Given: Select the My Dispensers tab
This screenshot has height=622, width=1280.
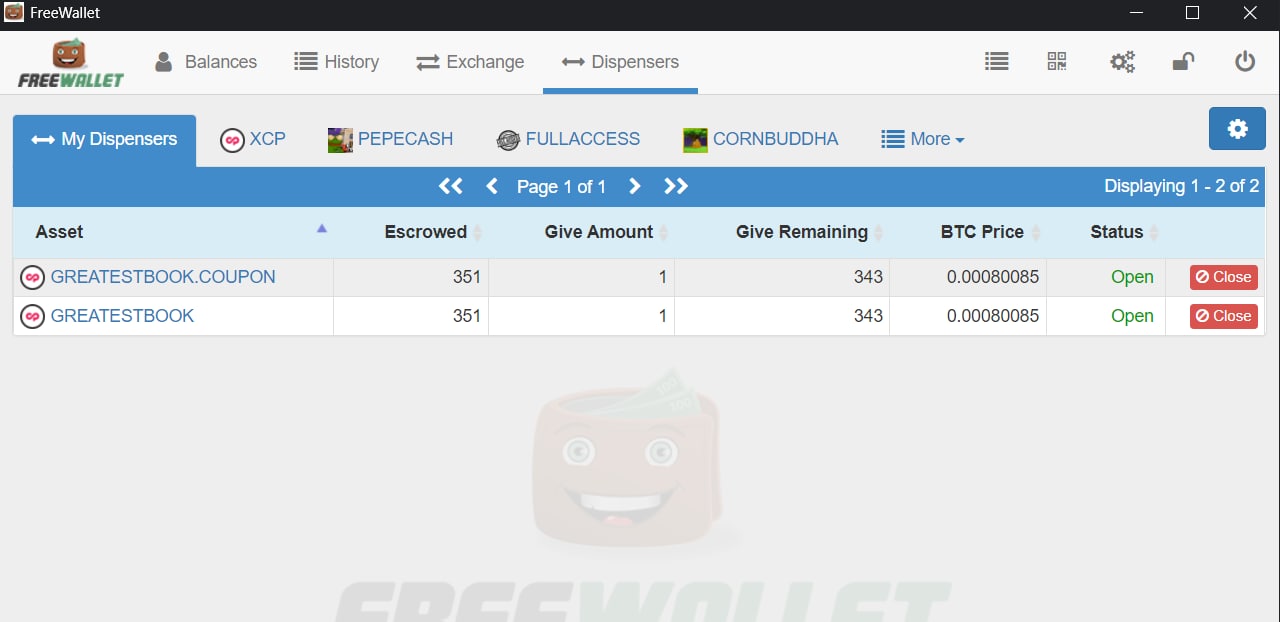Looking at the screenshot, I should point(104,140).
